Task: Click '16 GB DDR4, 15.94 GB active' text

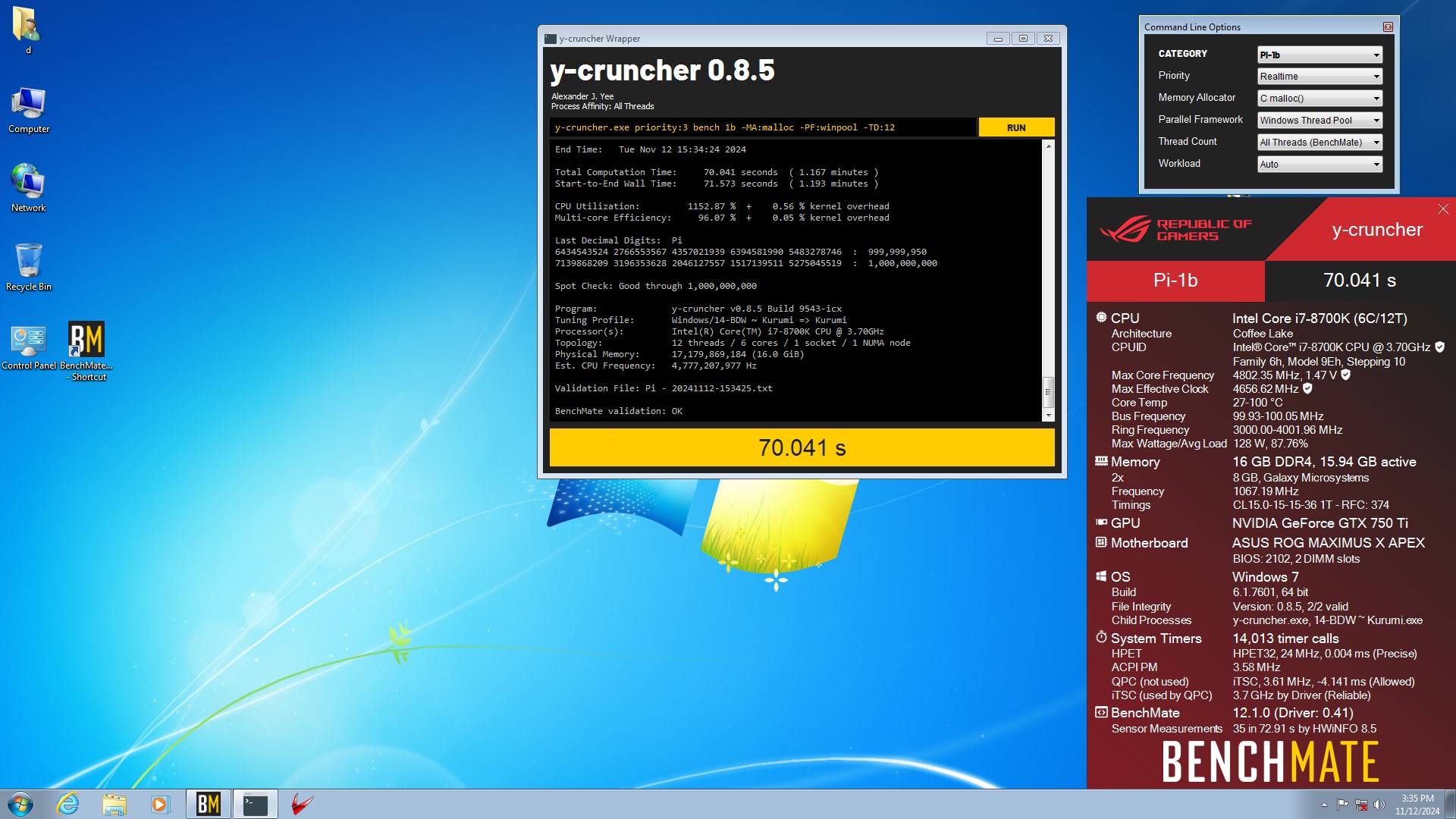Action: click(x=1324, y=462)
